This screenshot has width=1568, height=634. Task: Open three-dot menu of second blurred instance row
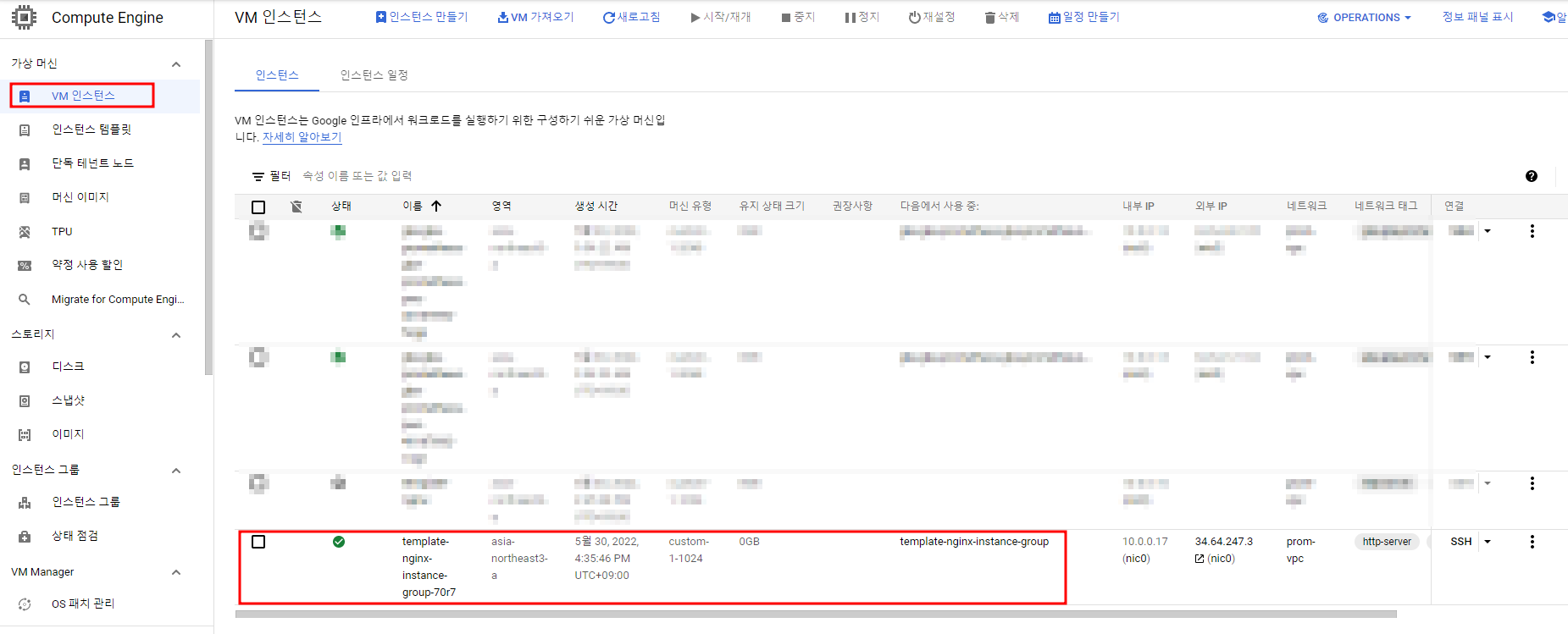(1532, 357)
